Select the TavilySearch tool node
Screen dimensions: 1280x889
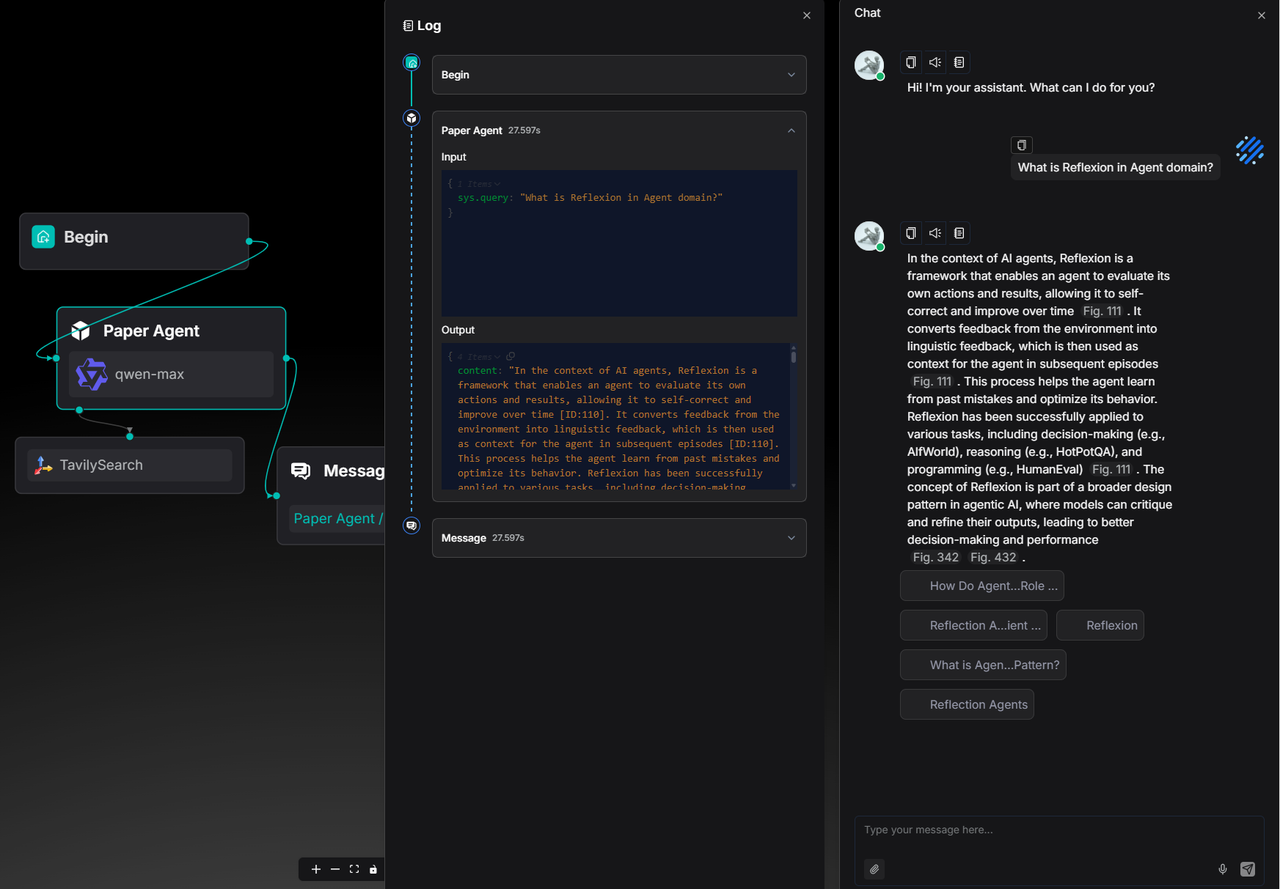click(x=130, y=465)
